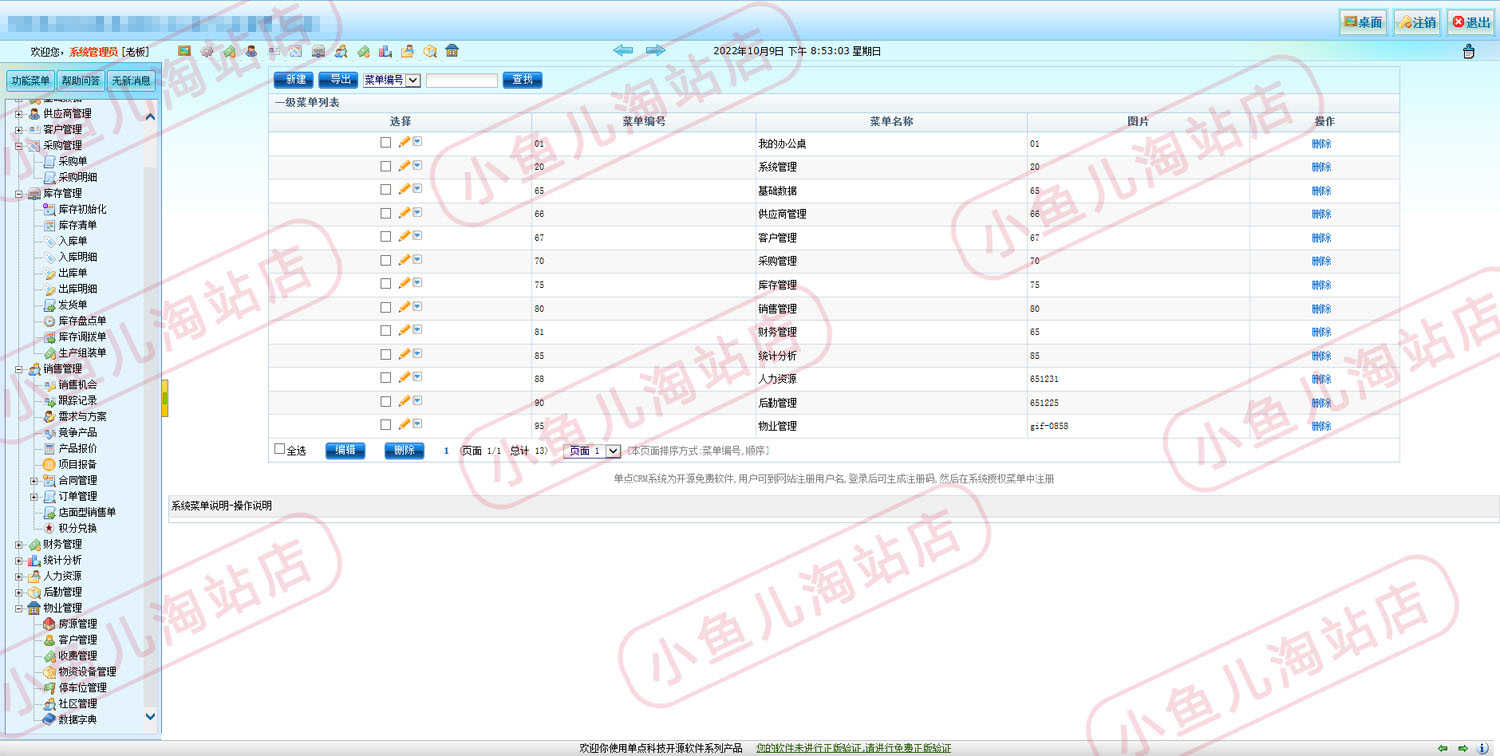Open property management building icon in top toolbar

tap(452, 51)
